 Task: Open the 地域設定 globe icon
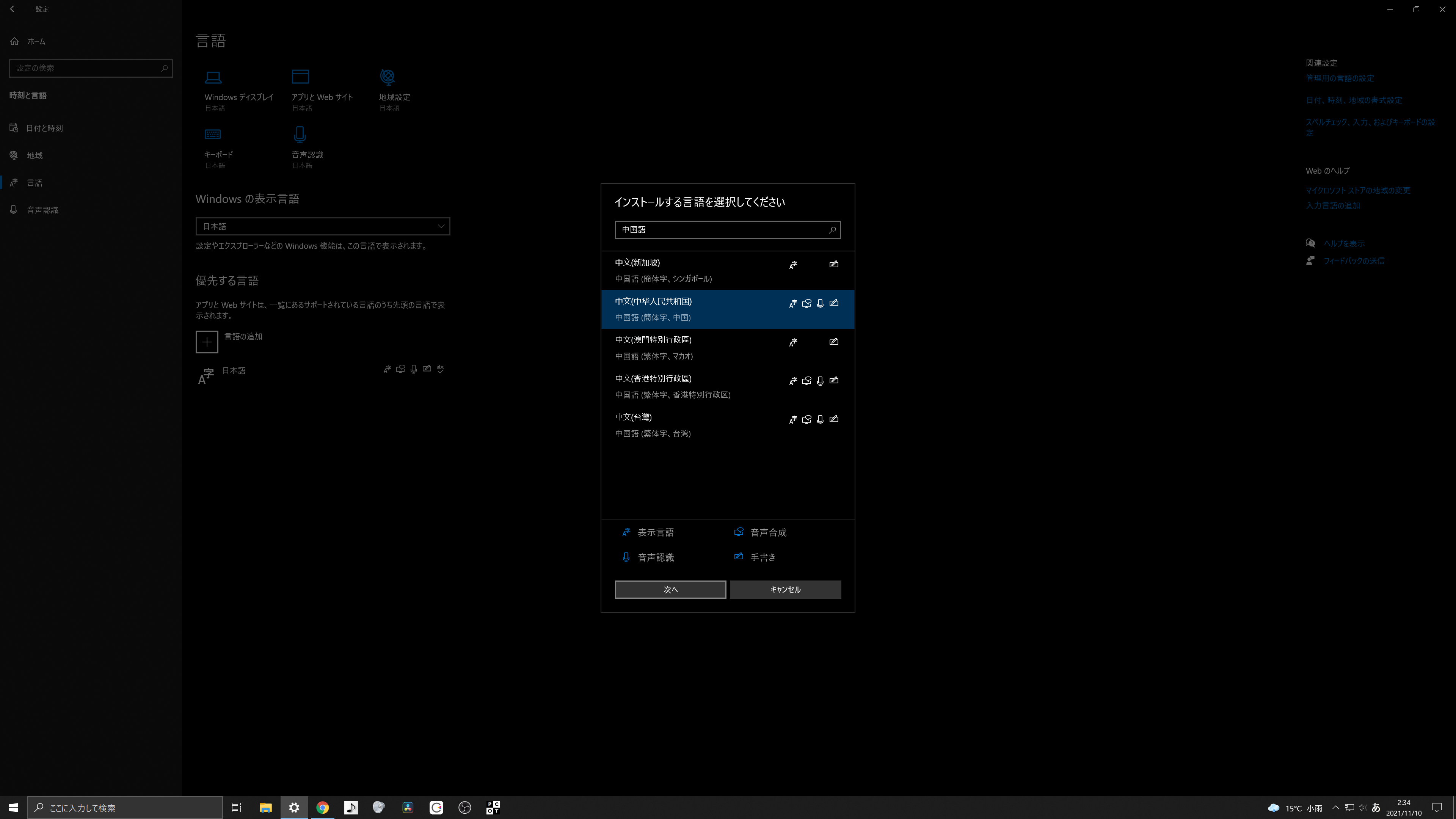[388, 77]
